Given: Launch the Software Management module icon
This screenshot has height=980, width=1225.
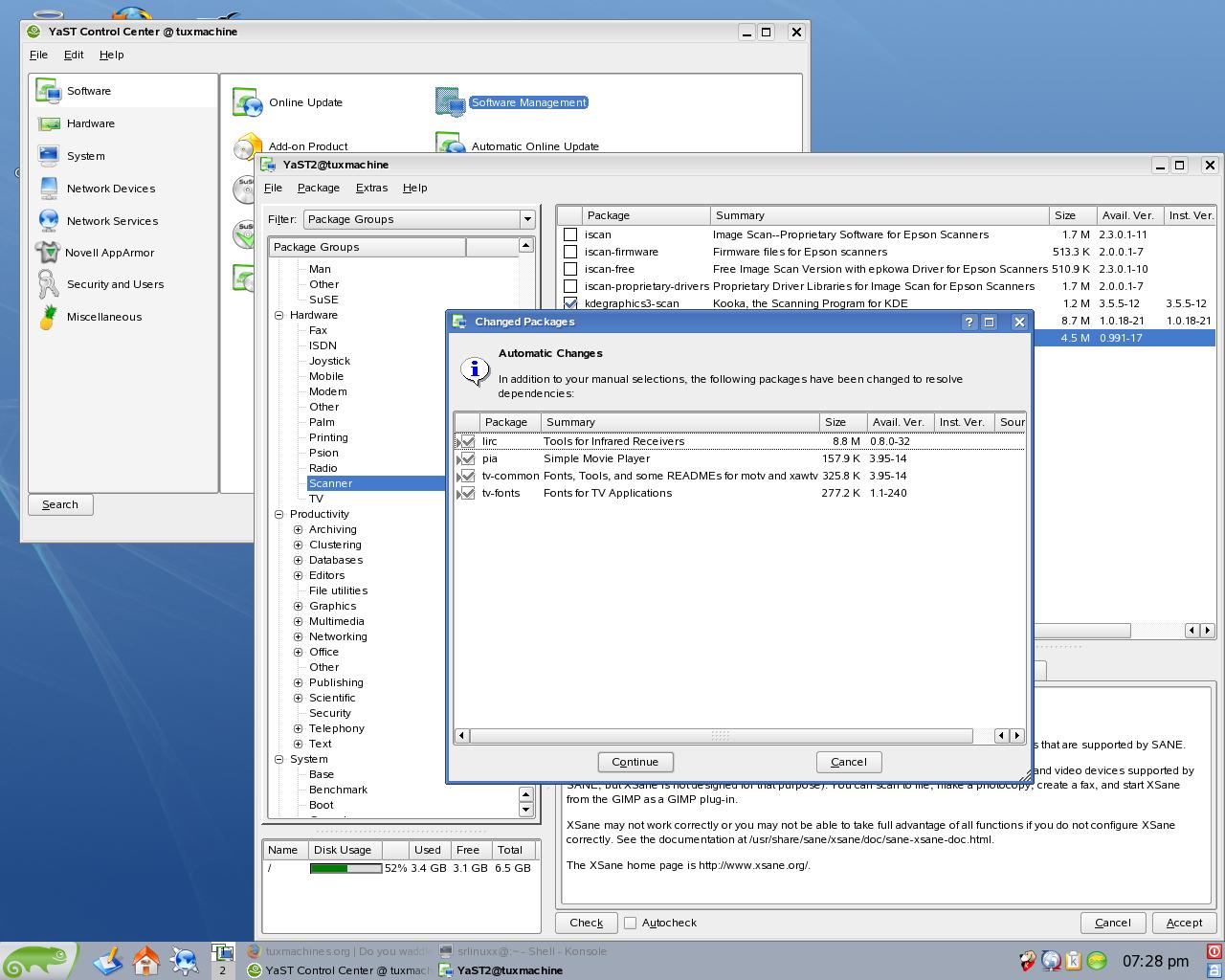Looking at the screenshot, I should point(450,102).
